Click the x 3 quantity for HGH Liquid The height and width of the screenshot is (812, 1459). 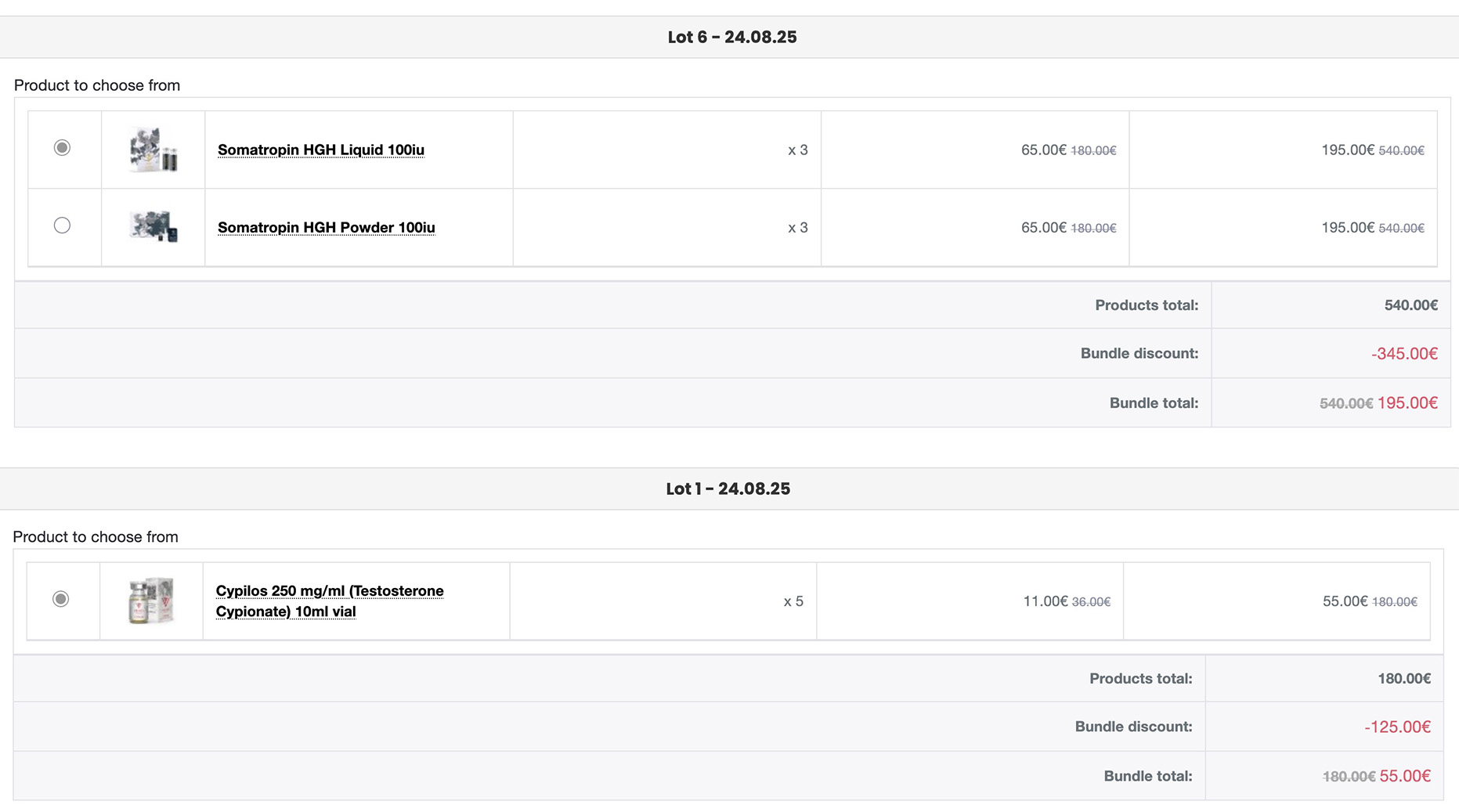(797, 150)
